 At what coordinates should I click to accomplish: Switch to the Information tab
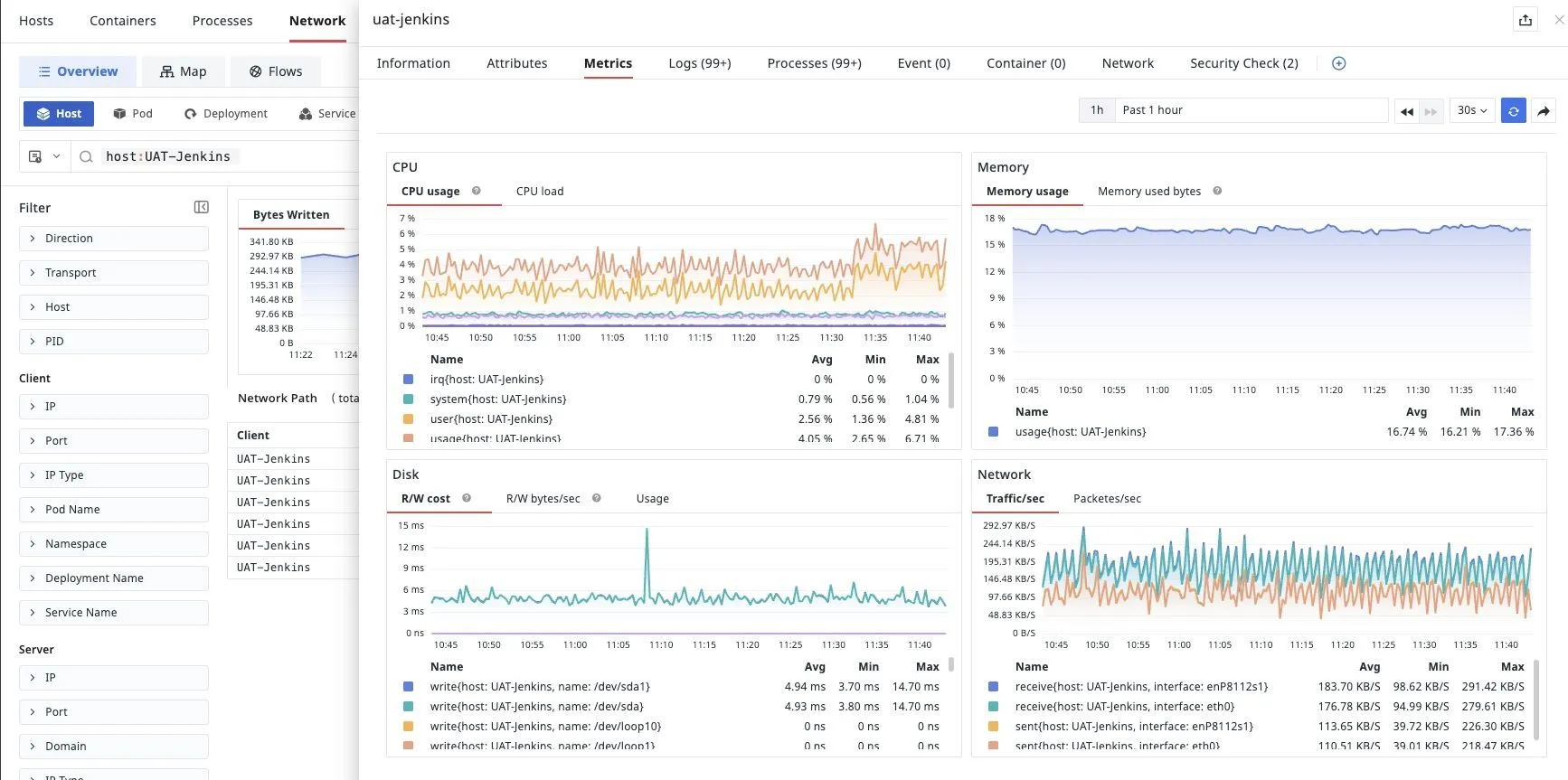pyautogui.click(x=413, y=63)
